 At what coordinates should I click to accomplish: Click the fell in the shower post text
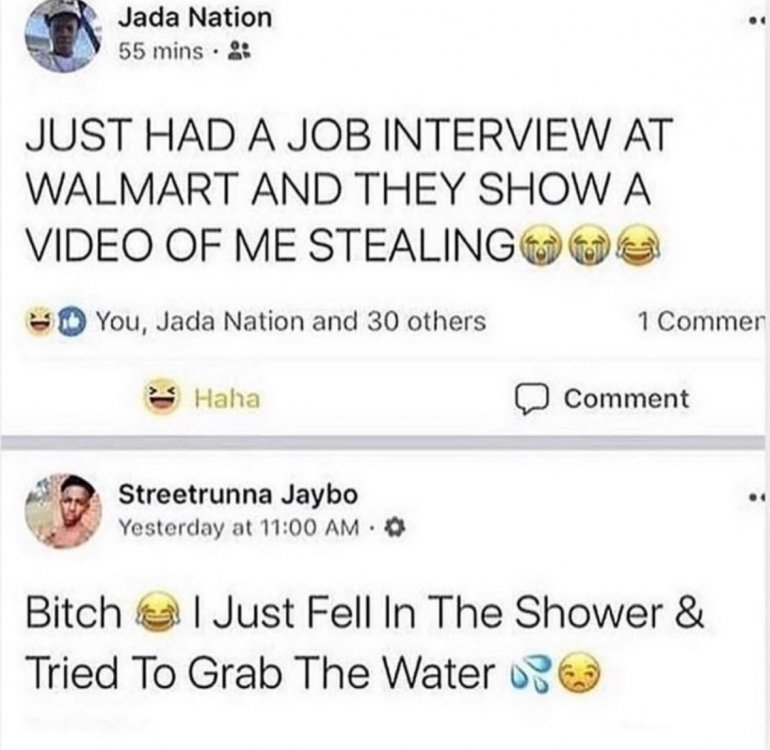click(364, 641)
